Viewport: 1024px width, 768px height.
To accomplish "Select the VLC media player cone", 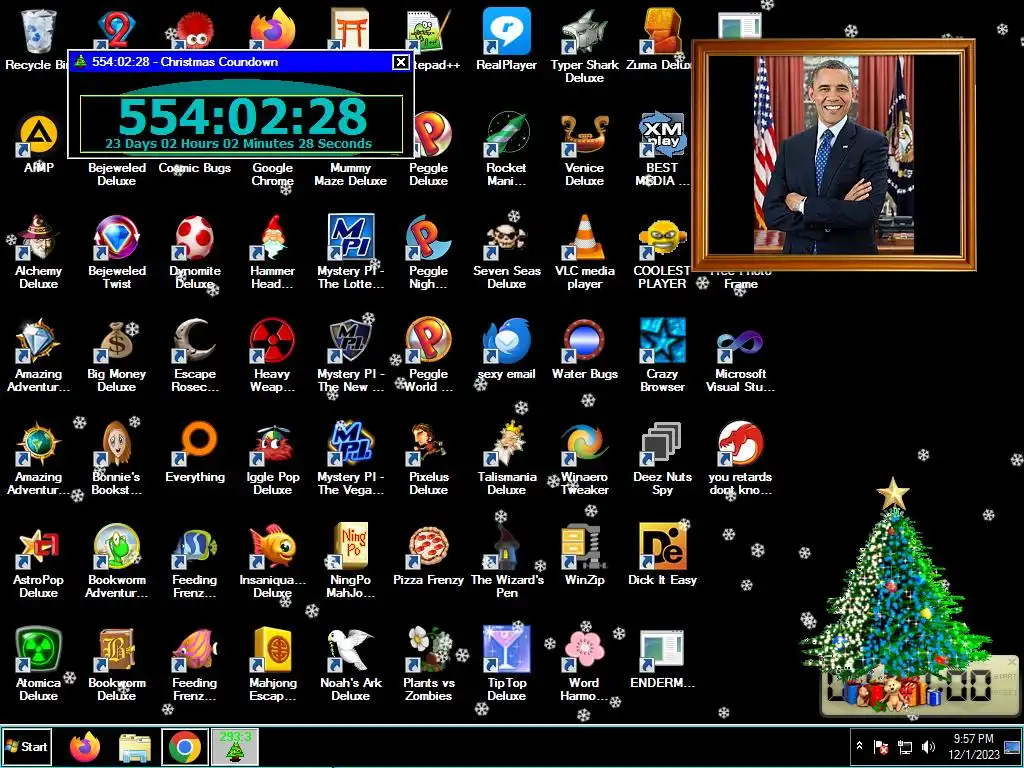I will (x=584, y=238).
